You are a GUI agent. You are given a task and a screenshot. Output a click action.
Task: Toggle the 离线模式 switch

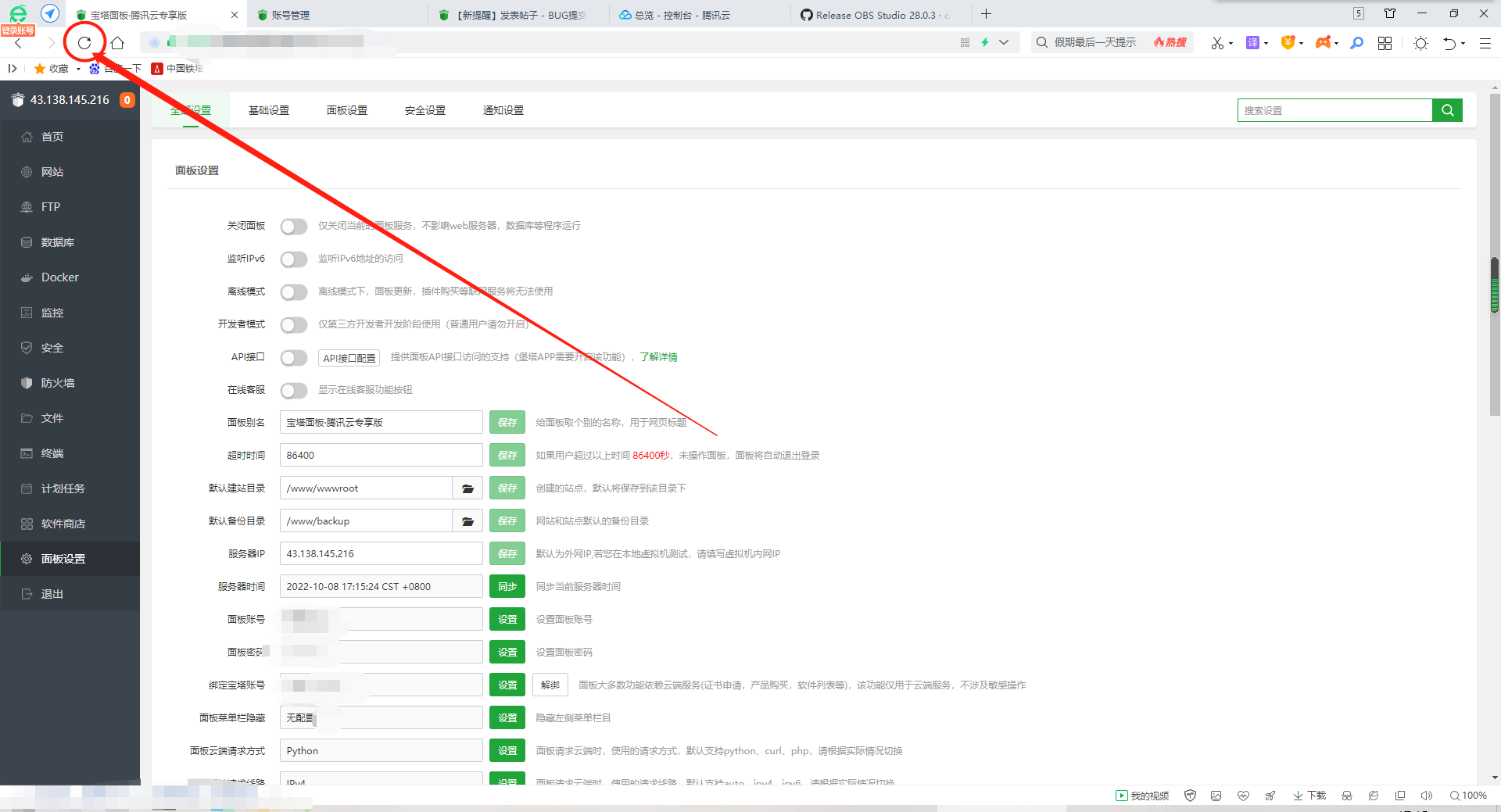point(294,292)
